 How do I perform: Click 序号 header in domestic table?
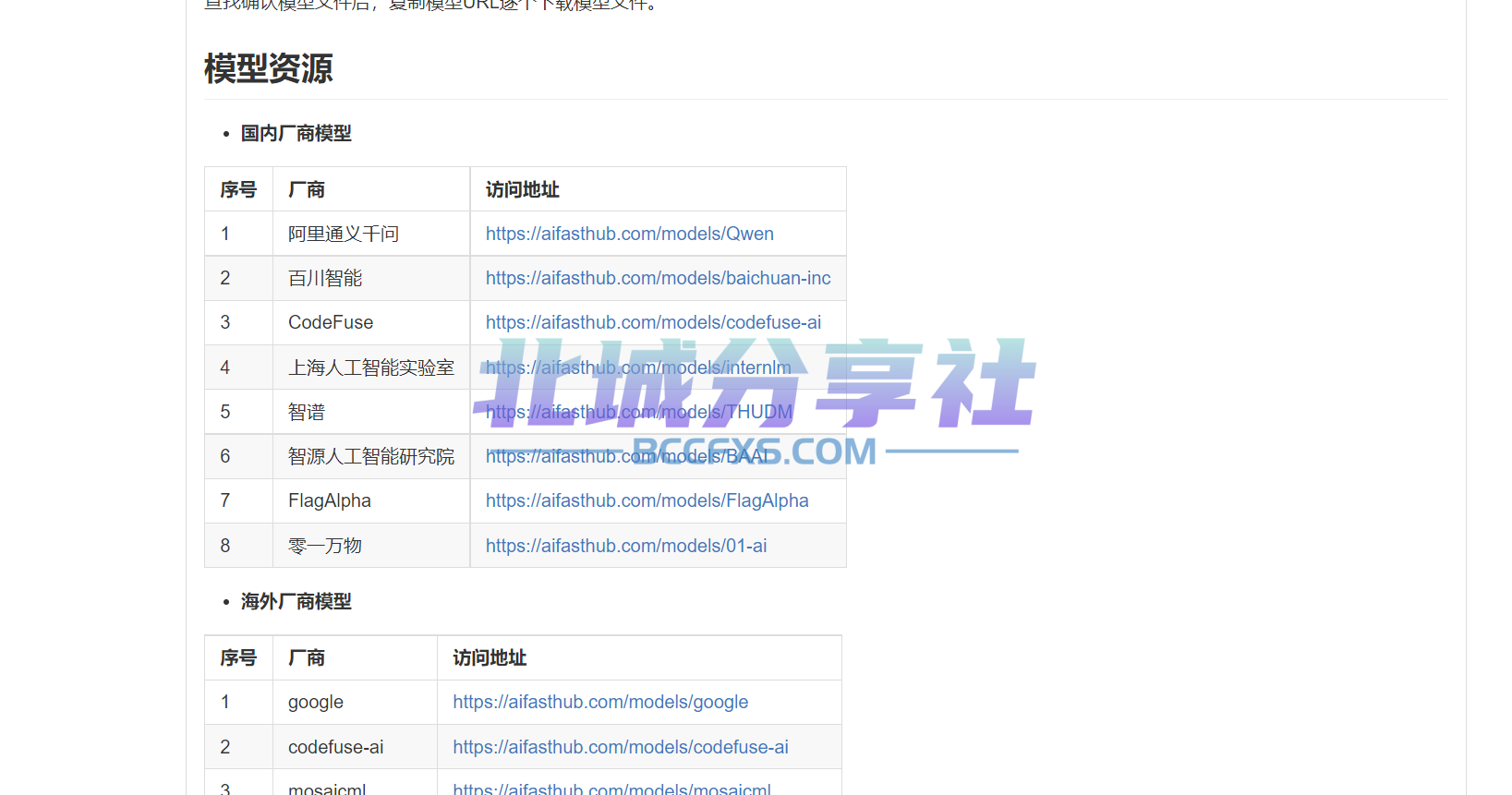point(238,189)
